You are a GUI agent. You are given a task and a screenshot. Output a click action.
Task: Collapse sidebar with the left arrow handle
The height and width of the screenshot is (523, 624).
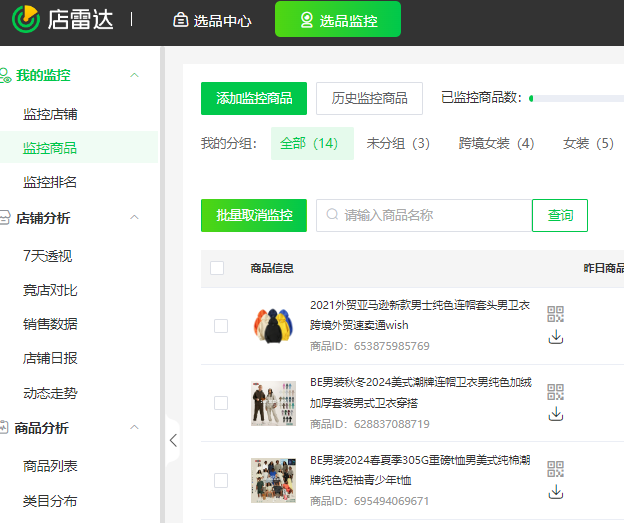click(172, 440)
